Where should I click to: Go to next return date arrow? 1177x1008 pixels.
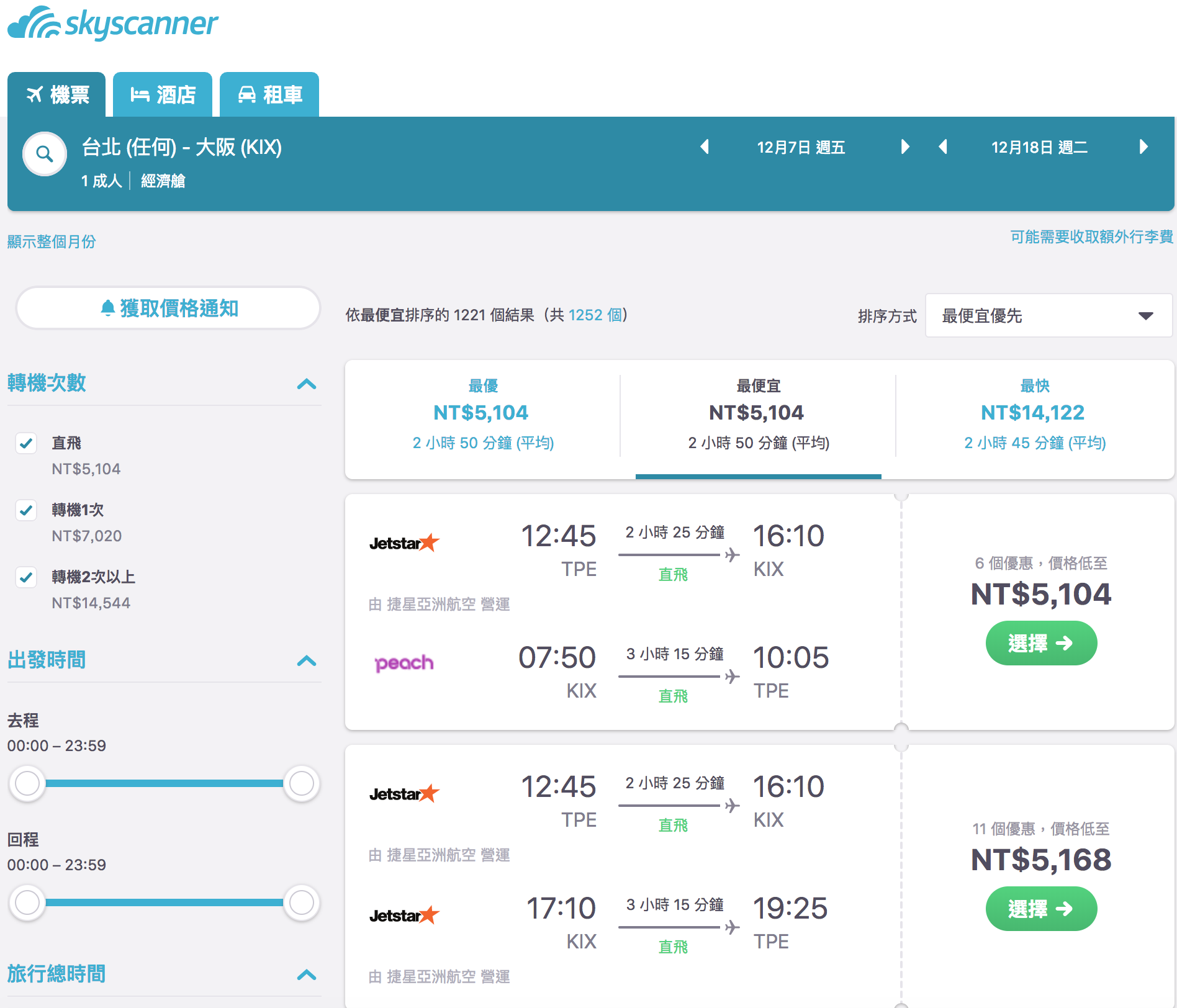1143,147
